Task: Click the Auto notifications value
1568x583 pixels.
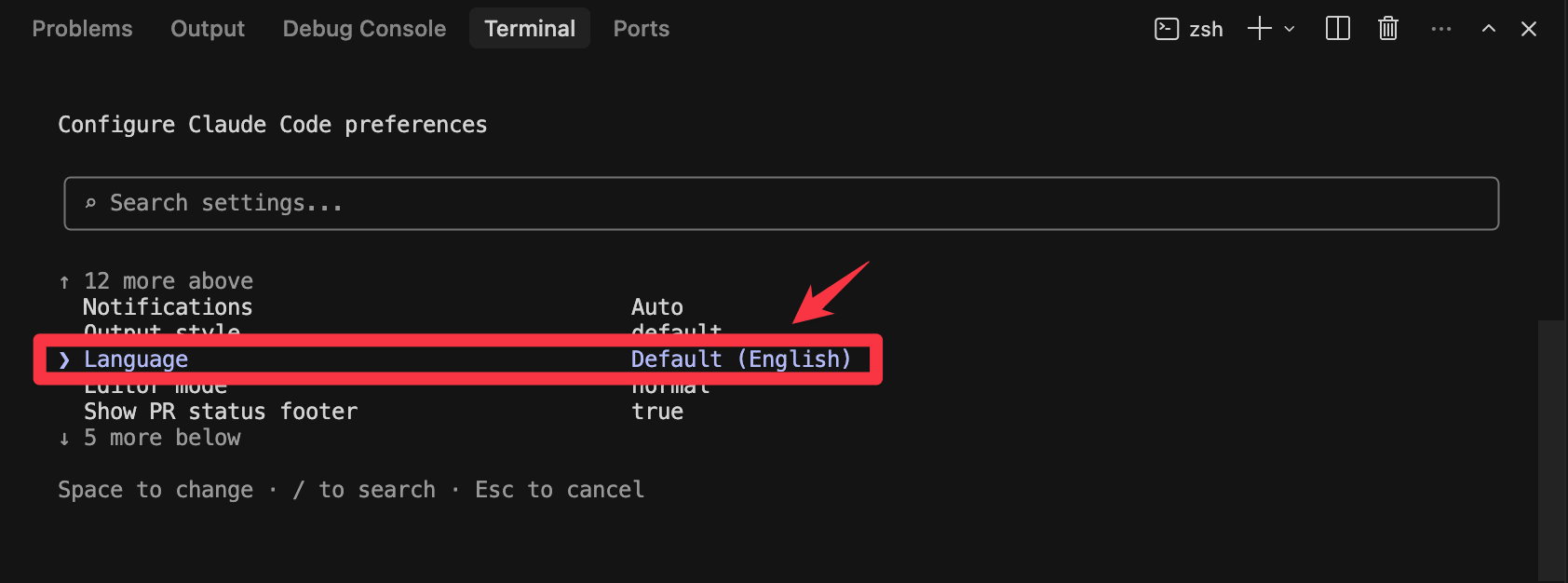Action: coord(657,307)
